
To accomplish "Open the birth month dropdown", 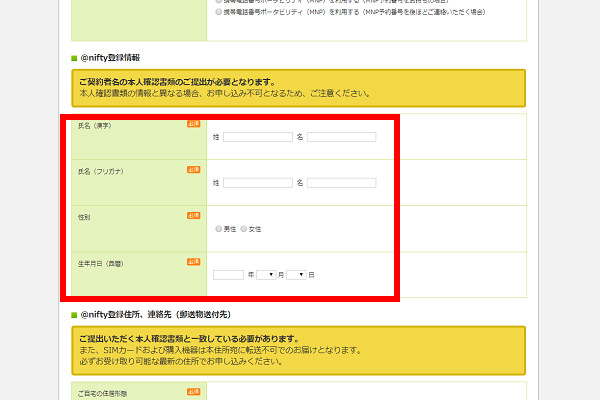I will point(266,275).
